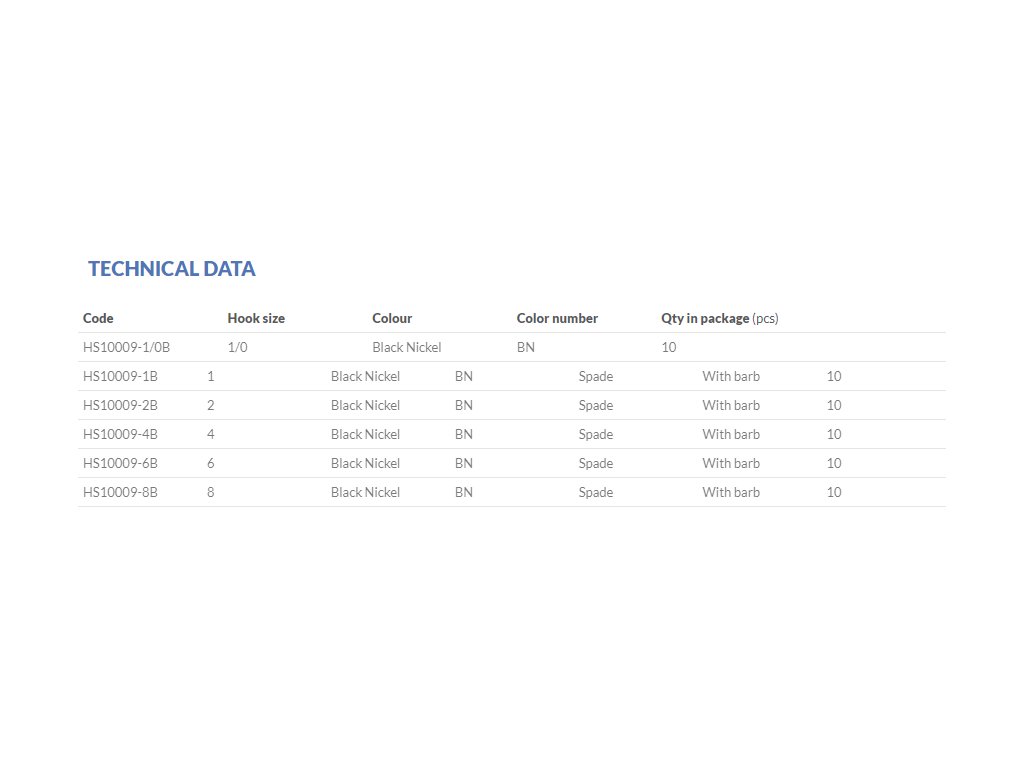This screenshot has height=768, width=1024.
Task: Select product code HS10009-6B
Action: tap(120, 463)
